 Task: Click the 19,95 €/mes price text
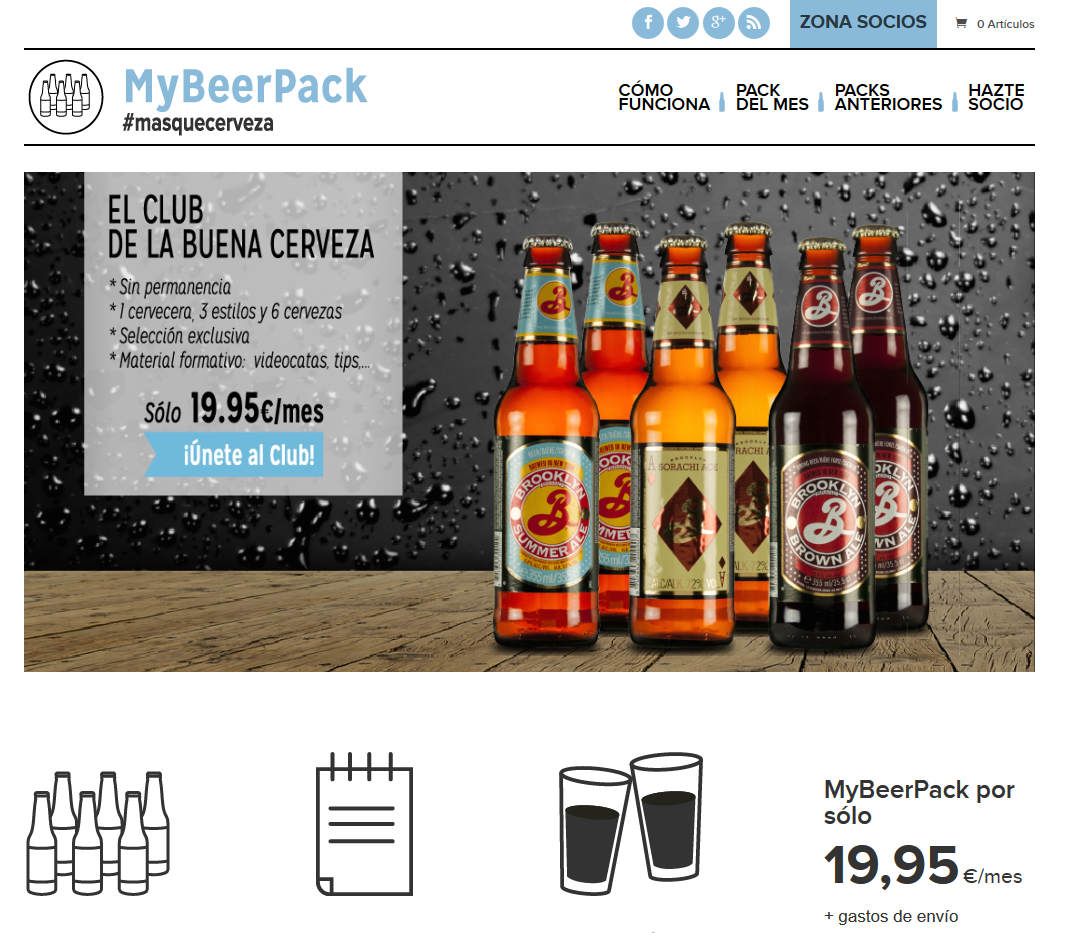922,865
